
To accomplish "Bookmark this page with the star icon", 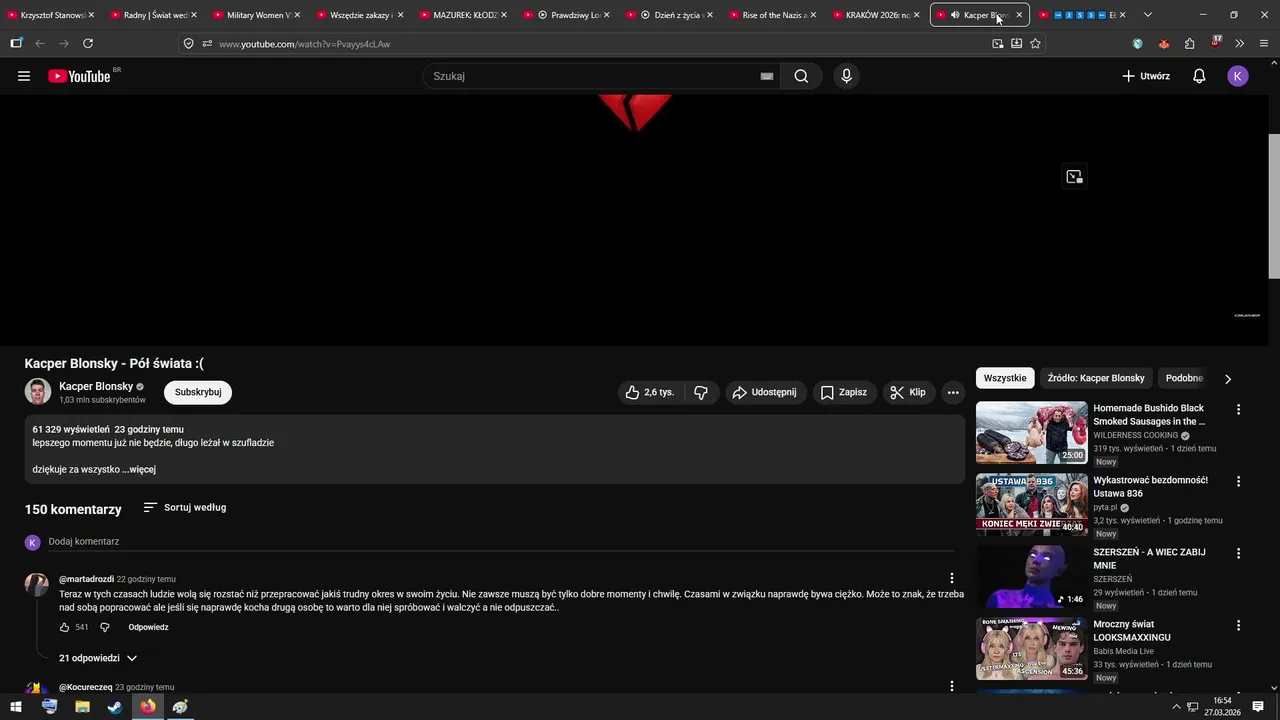I will (1035, 44).
